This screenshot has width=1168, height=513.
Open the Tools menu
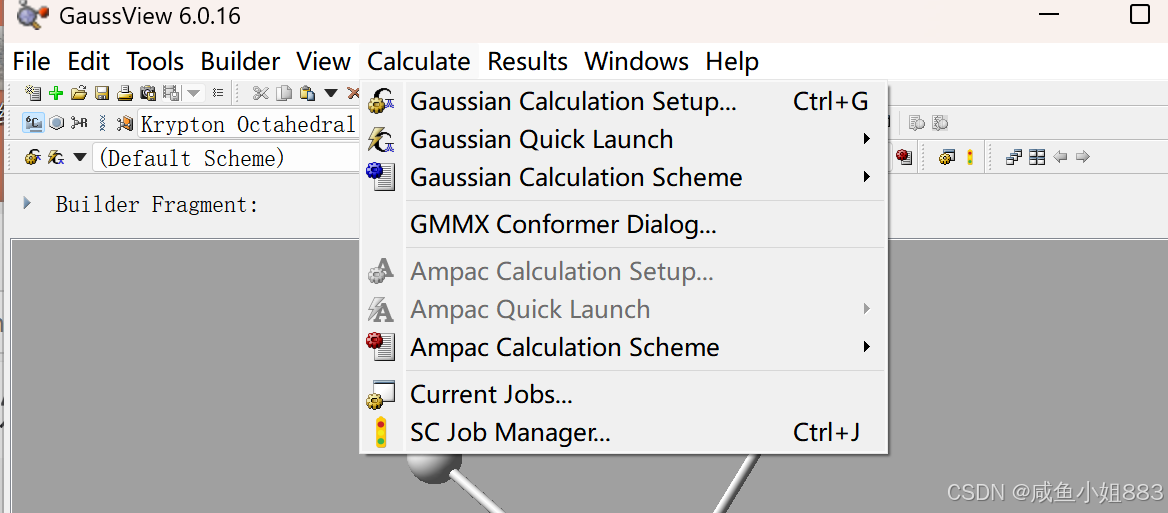(155, 61)
